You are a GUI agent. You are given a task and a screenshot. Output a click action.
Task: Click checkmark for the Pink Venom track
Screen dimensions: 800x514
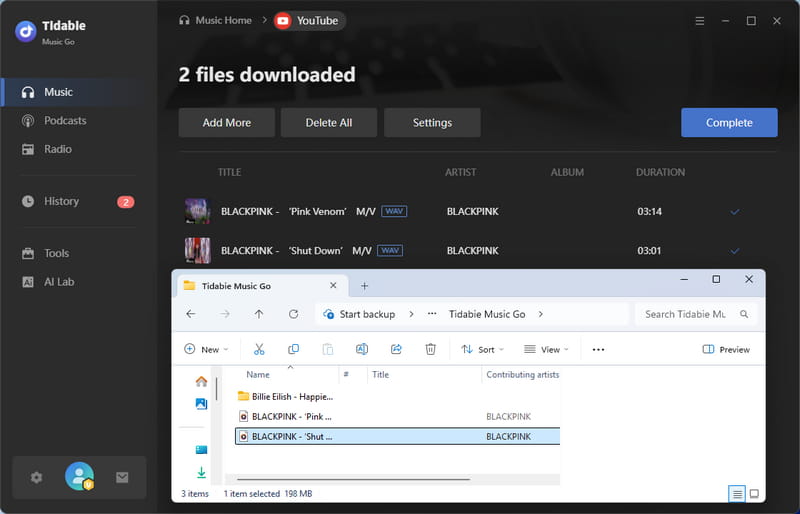[x=735, y=211]
